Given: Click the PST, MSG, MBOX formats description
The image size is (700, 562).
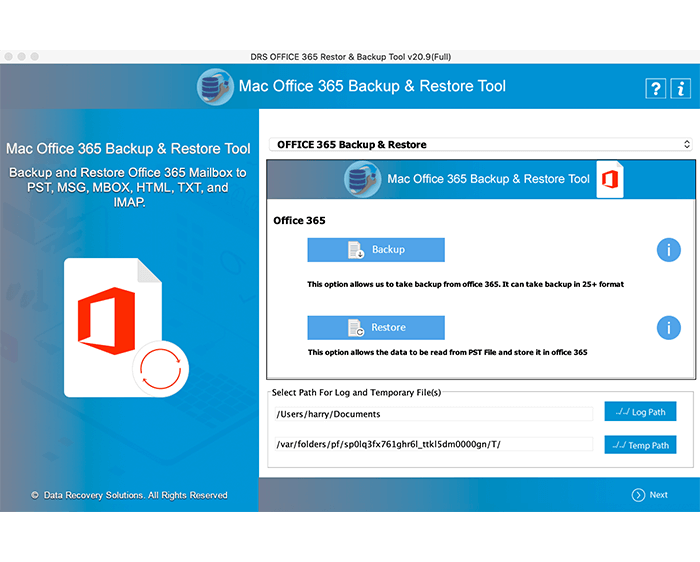Looking at the screenshot, I should point(128,187).
